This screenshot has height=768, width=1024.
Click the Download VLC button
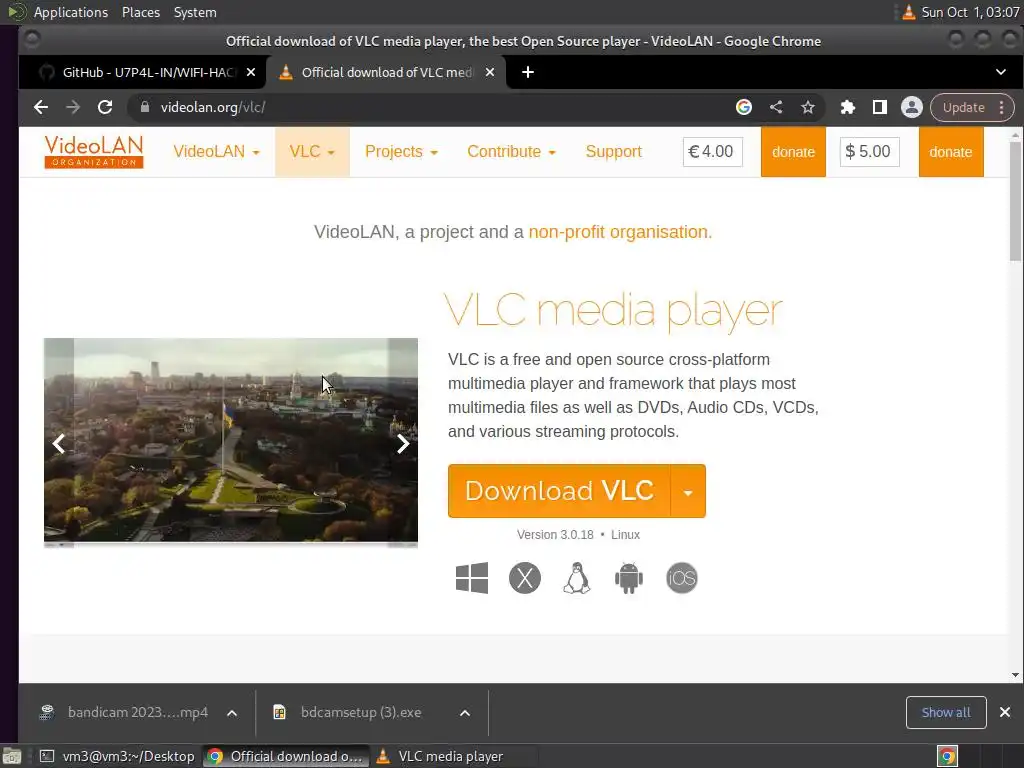(x=559, y=491)
